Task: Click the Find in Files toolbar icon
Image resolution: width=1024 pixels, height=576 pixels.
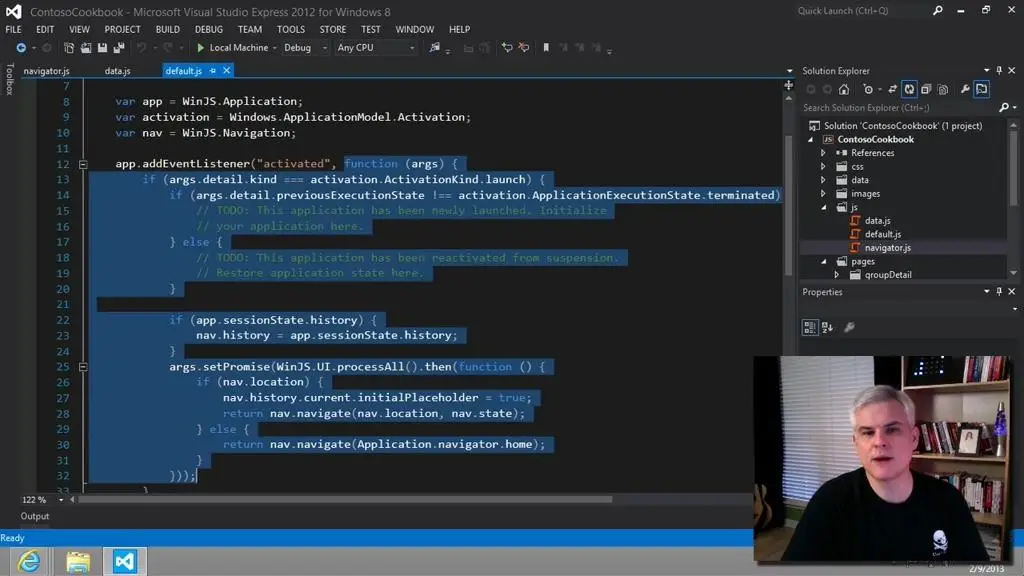Action: 434,48
